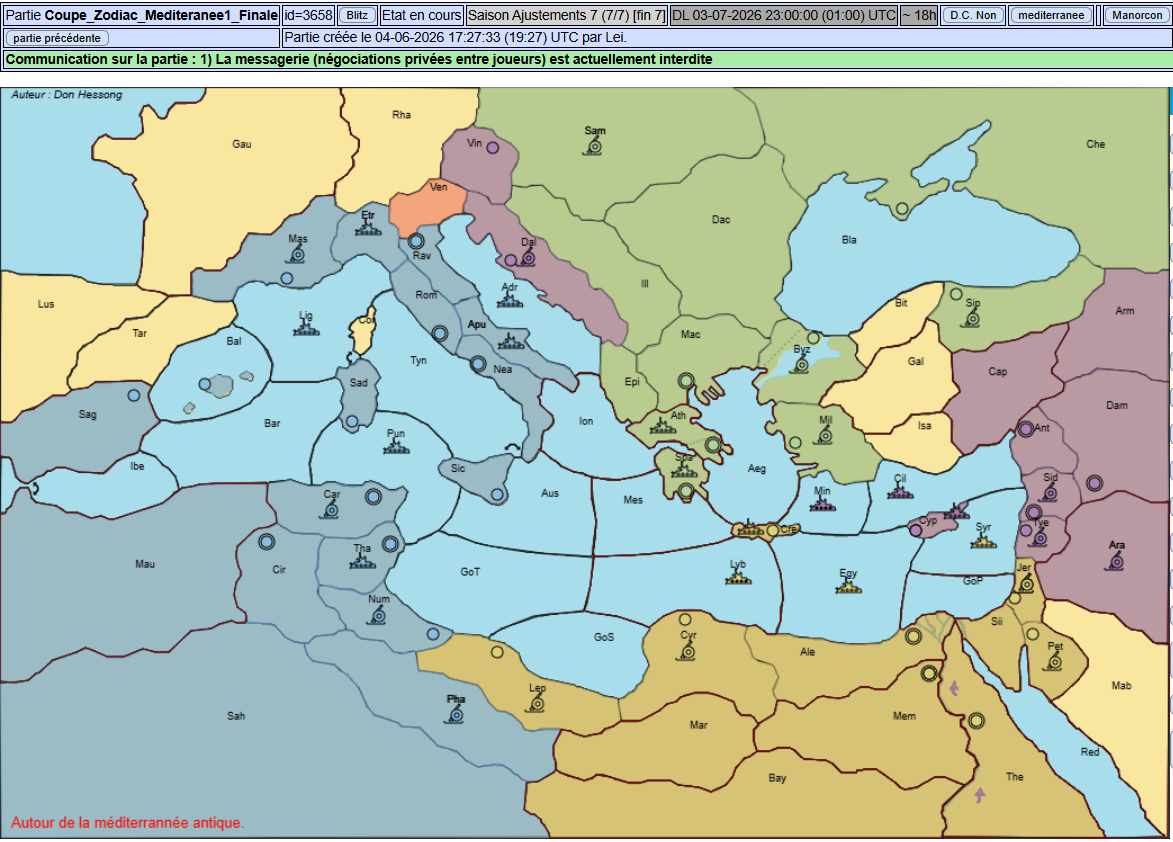Select the fleet icon in Egy sea

(x=848, y=587)
